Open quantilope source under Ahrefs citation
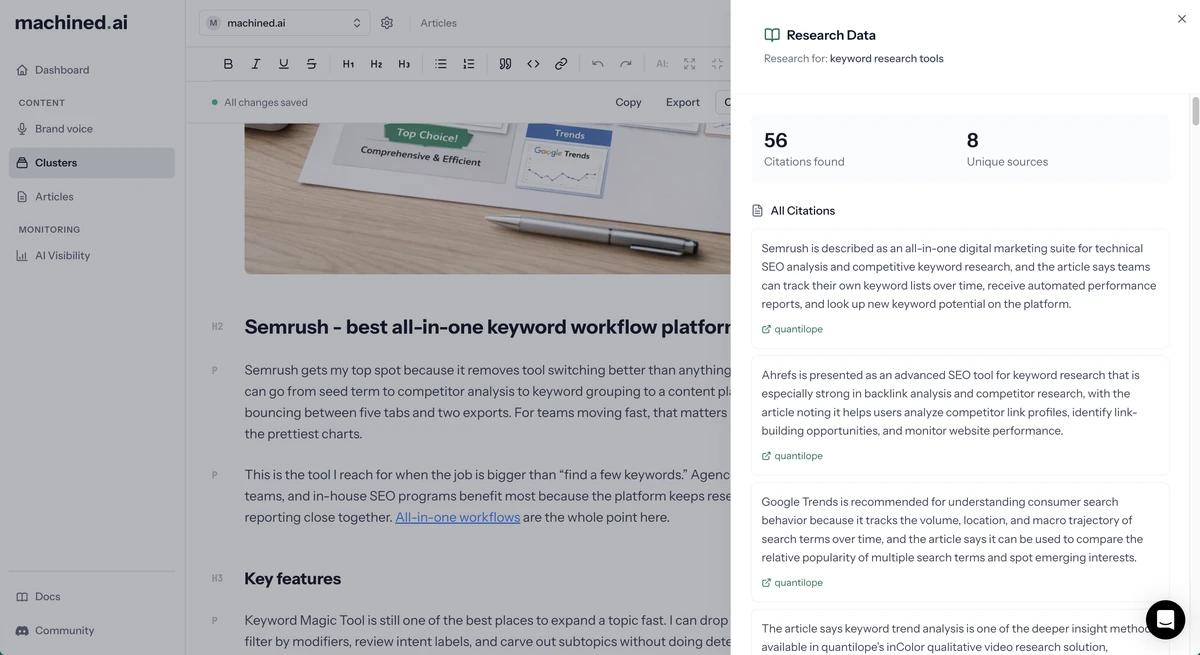This screenshot has height=655, width=1200. 792,456
